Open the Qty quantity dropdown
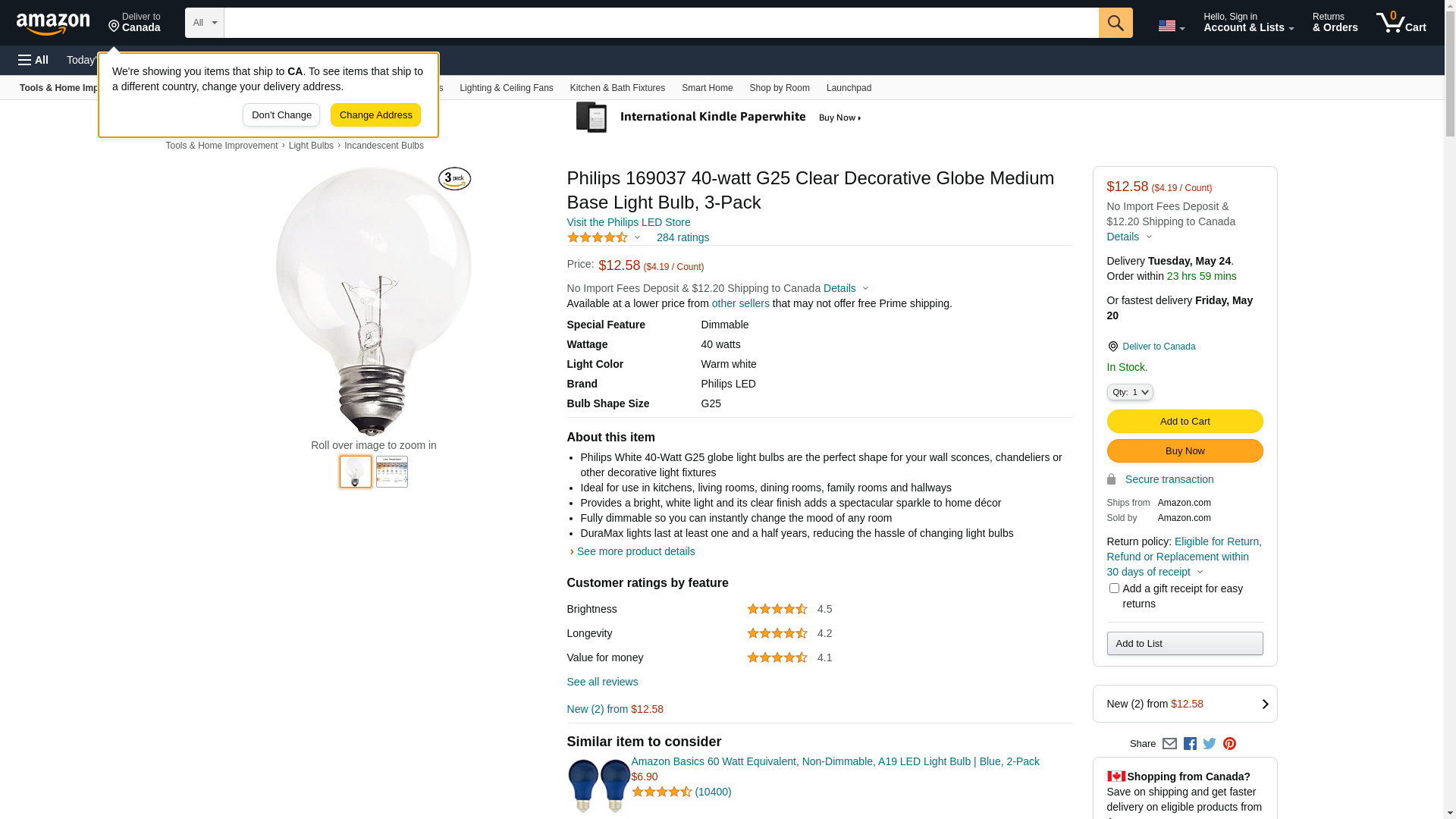The image size is (1456, 819). coord(1130,392)
